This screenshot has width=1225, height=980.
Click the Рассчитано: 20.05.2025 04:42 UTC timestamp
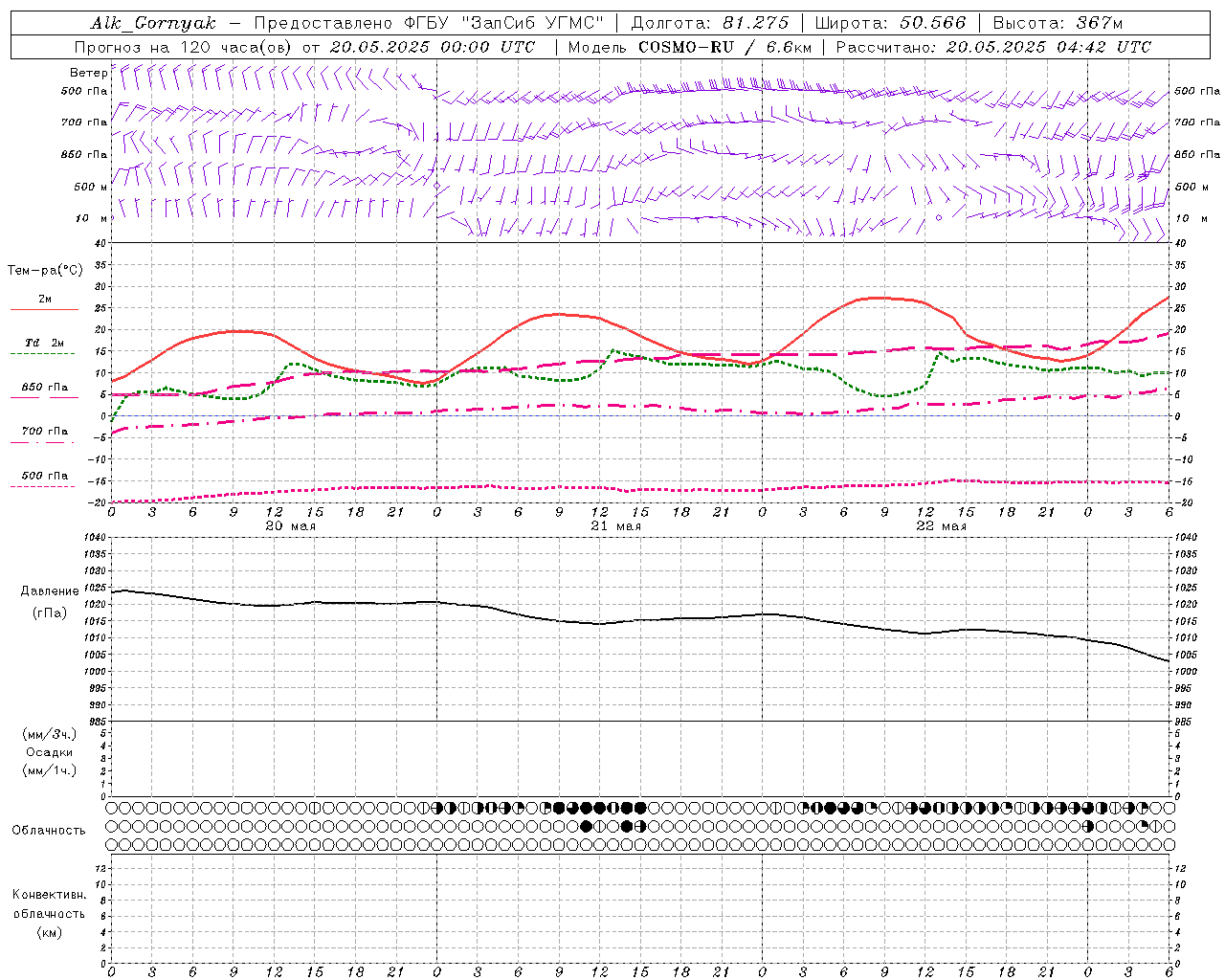[x=993, y=47]
